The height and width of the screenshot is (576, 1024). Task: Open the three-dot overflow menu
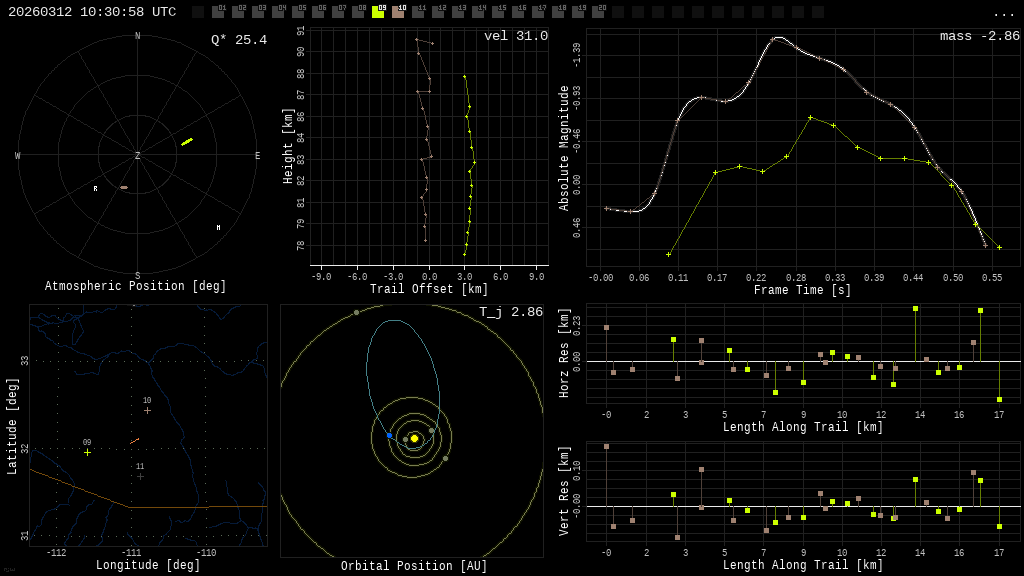click(1003, 13)
